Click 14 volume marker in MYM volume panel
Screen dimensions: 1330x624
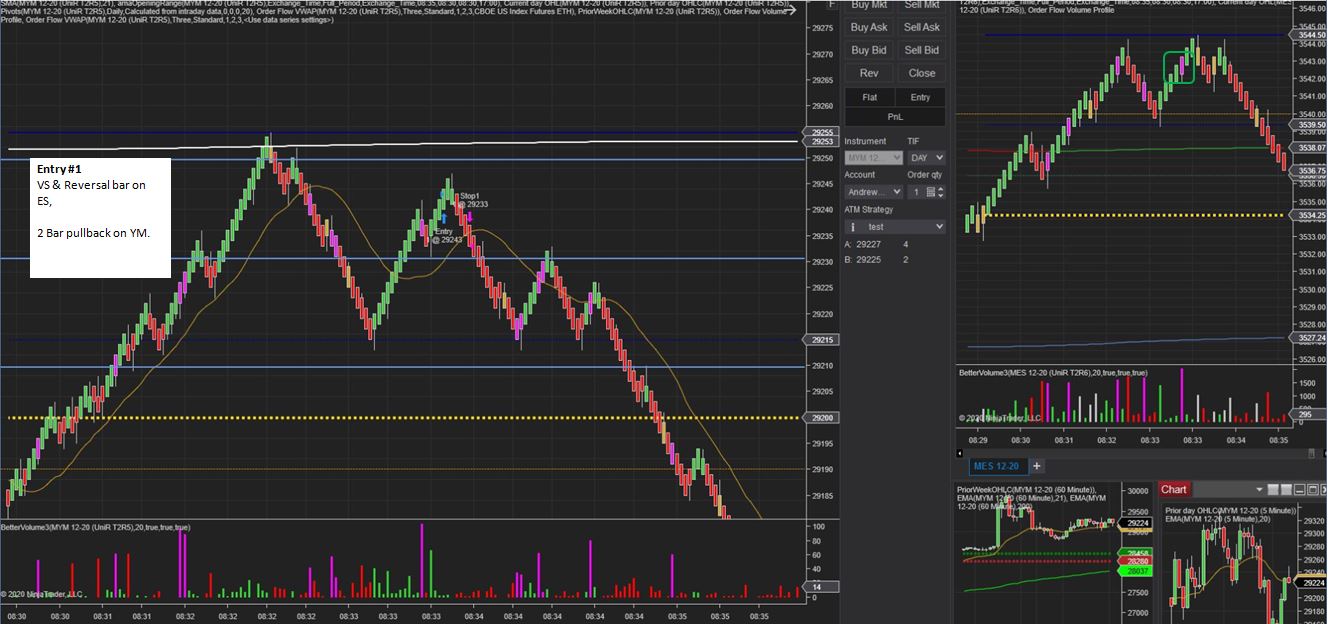tap(819, 587)
